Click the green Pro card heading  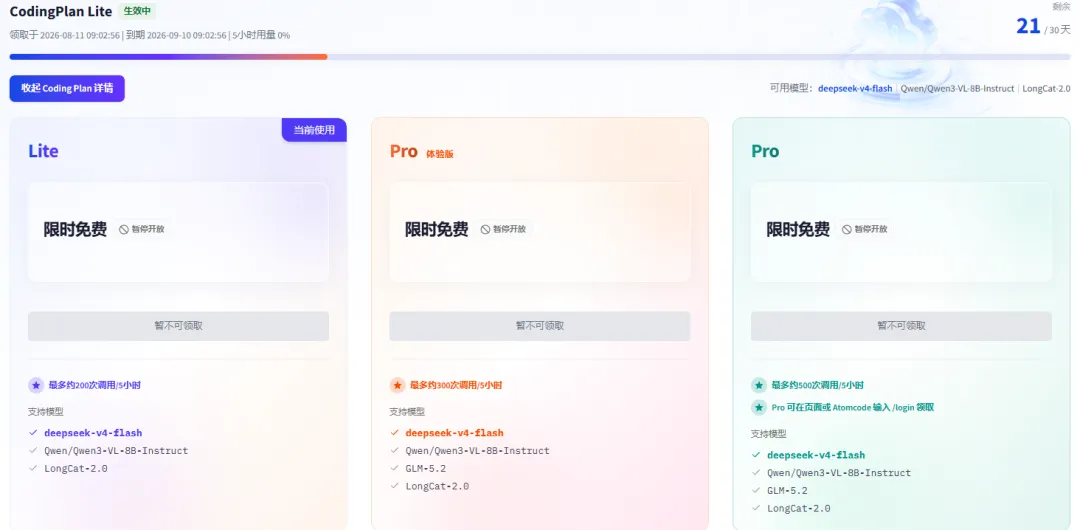[765, 151]
